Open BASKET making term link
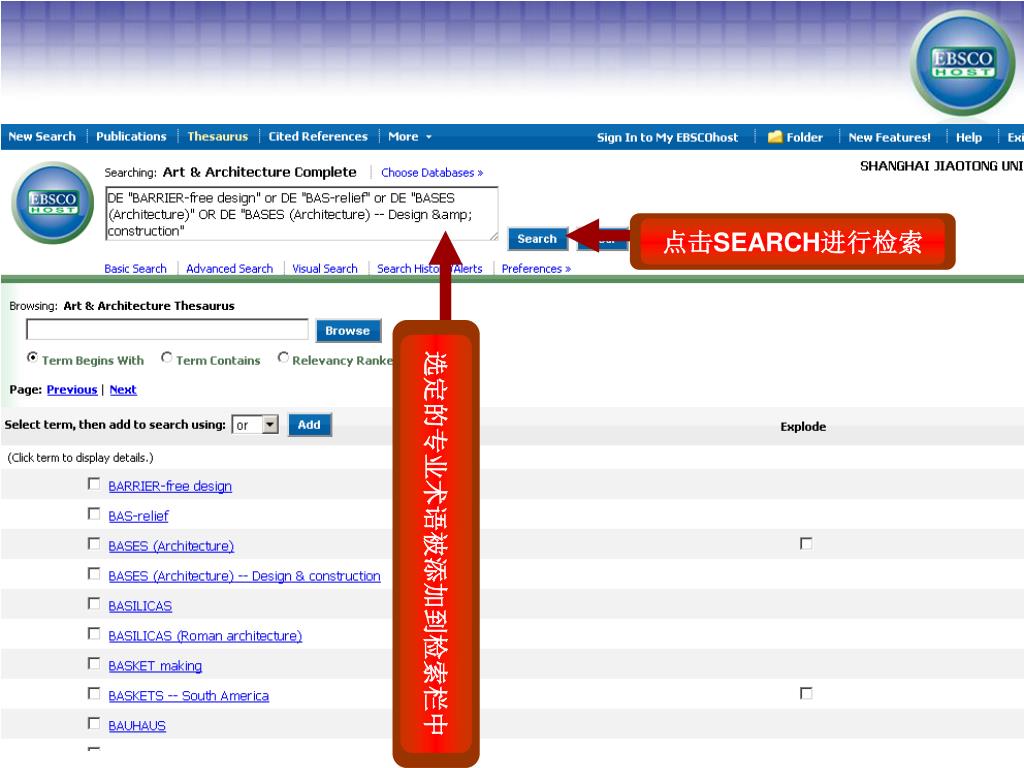 (155, 667)
